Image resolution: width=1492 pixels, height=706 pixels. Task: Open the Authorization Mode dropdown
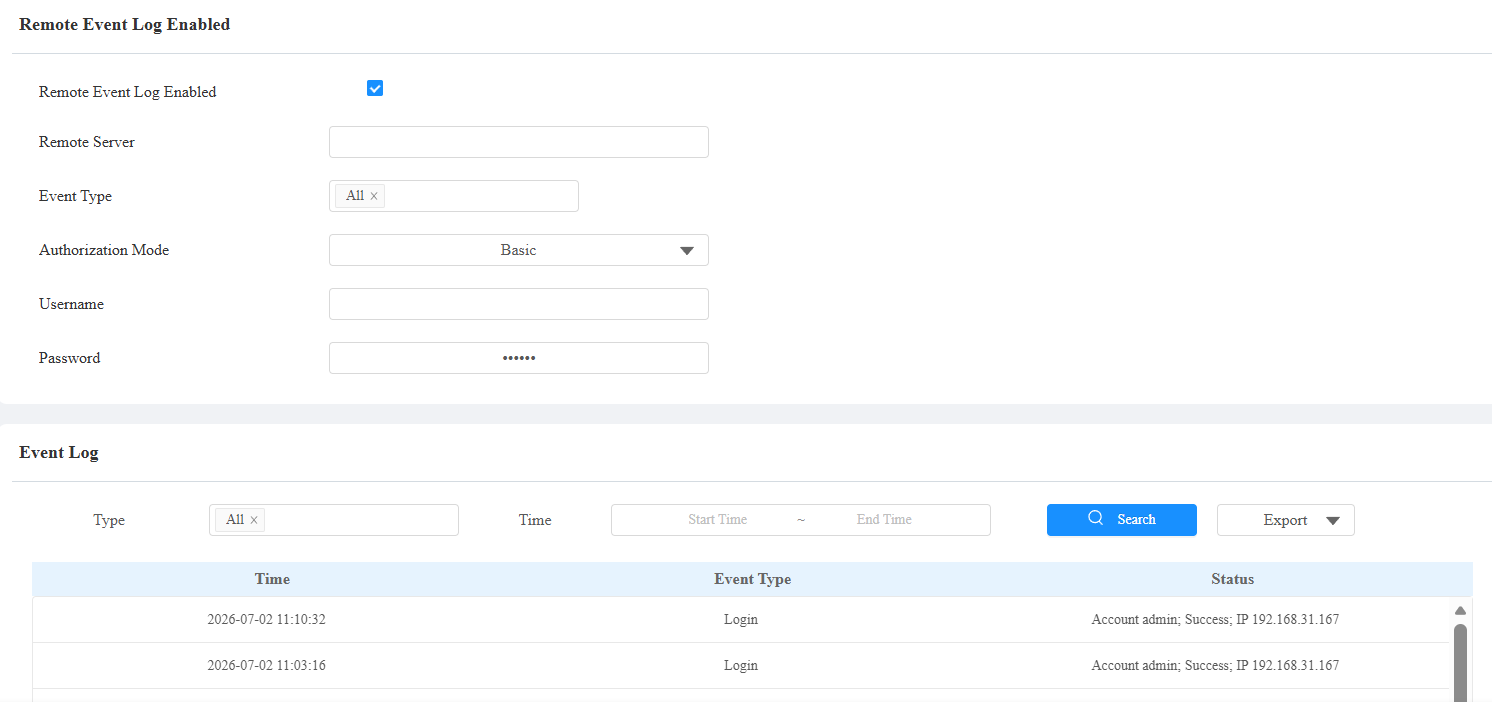click(518, 250)
